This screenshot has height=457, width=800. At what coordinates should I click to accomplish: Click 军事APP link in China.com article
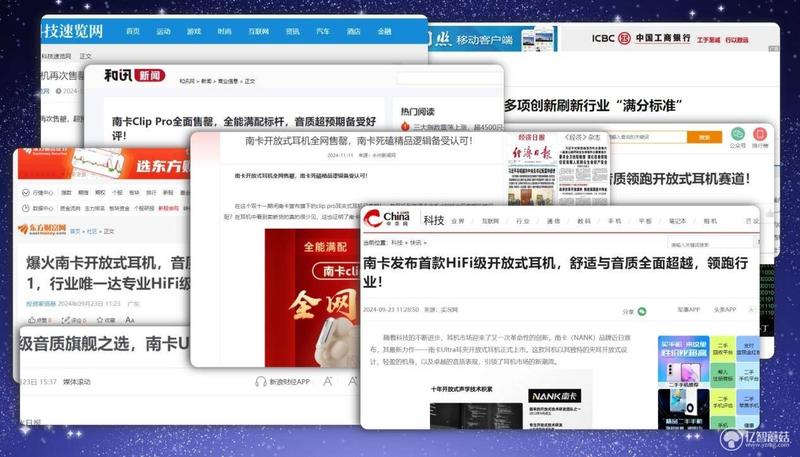tap(688, 310)
